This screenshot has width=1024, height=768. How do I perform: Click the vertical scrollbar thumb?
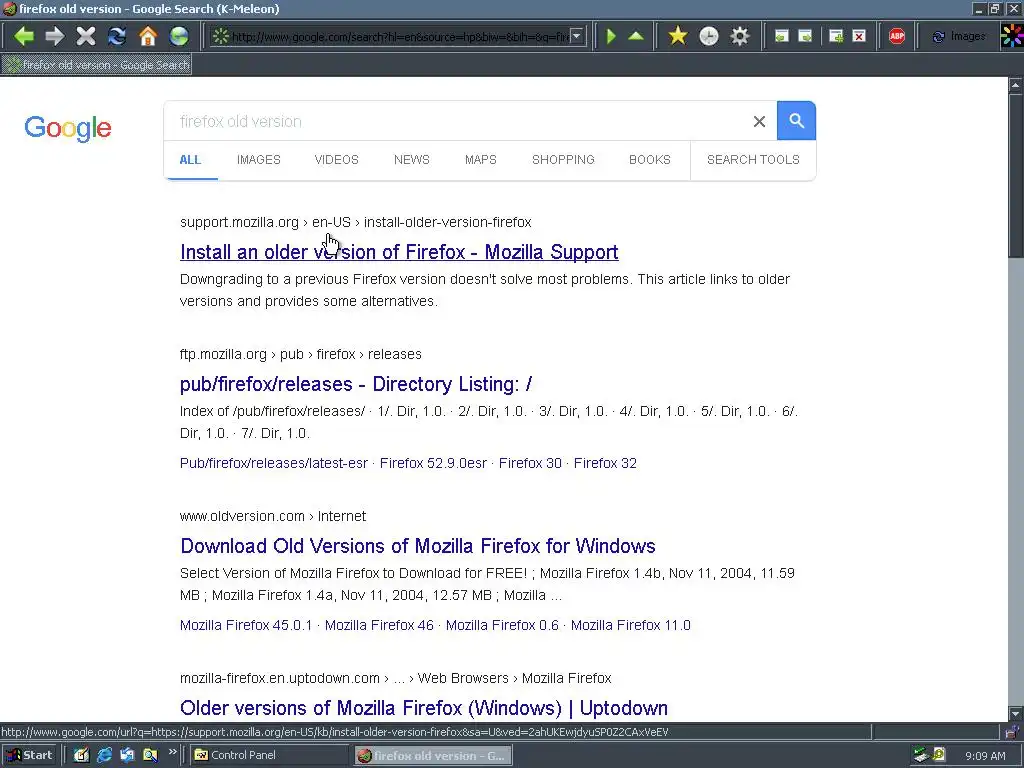[x=1016, y=175]
